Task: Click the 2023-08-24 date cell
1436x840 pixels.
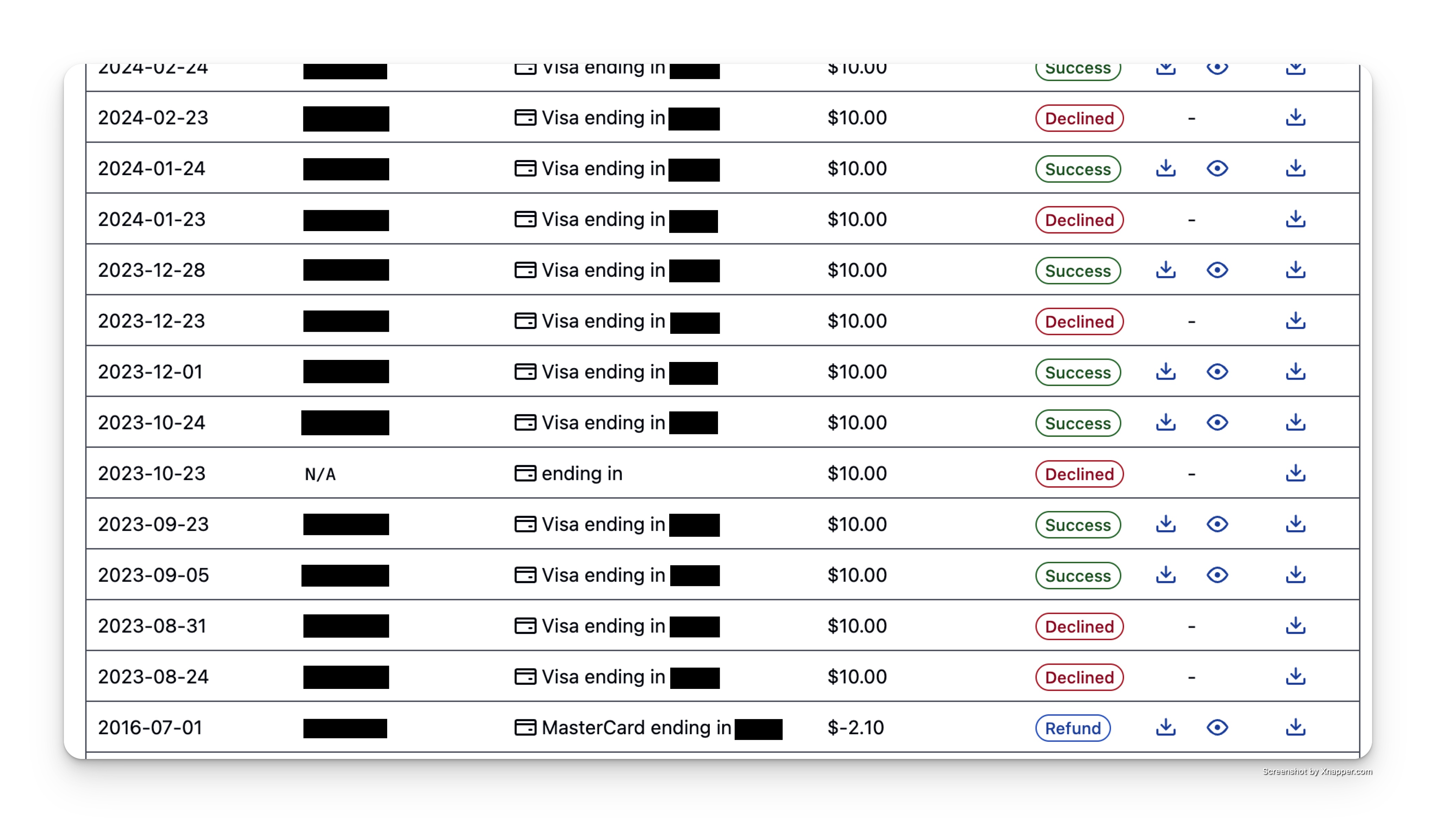Action: tap(153, 677)
